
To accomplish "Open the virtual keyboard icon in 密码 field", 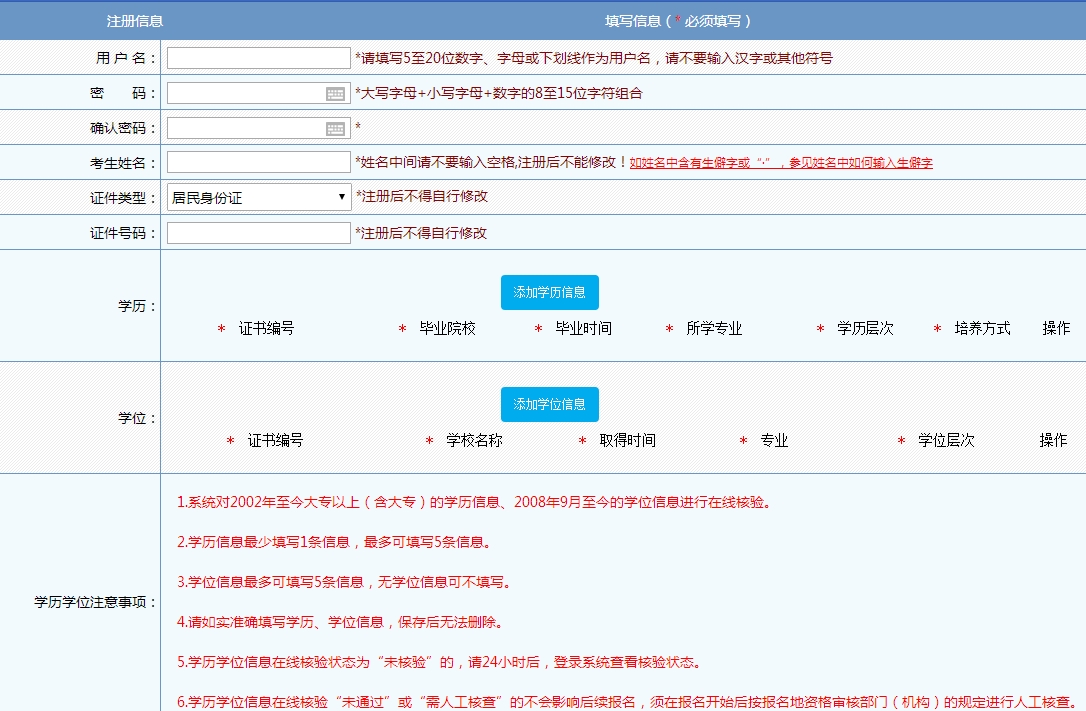I will 335,94.
